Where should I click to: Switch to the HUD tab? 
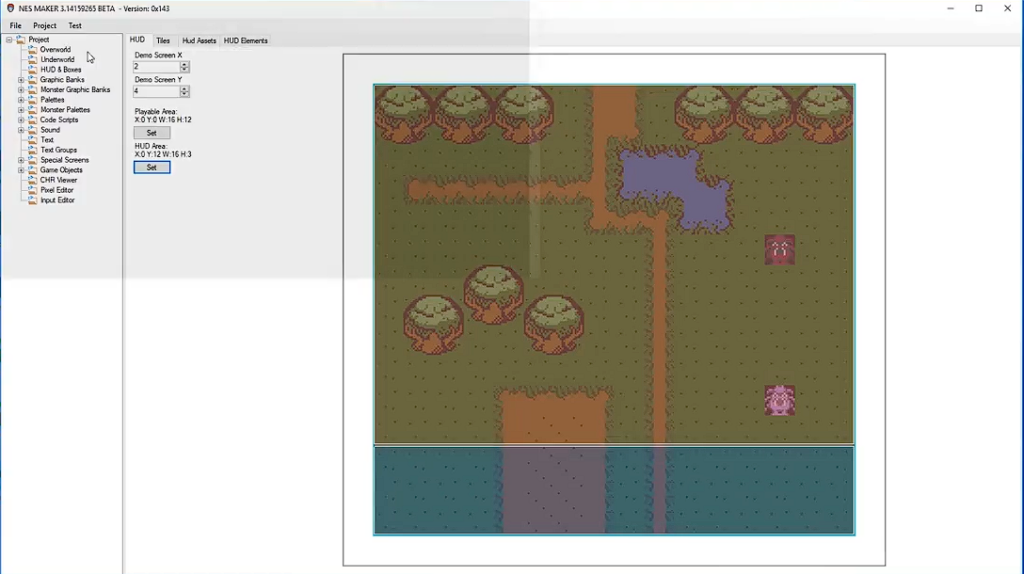pos(137,40)
